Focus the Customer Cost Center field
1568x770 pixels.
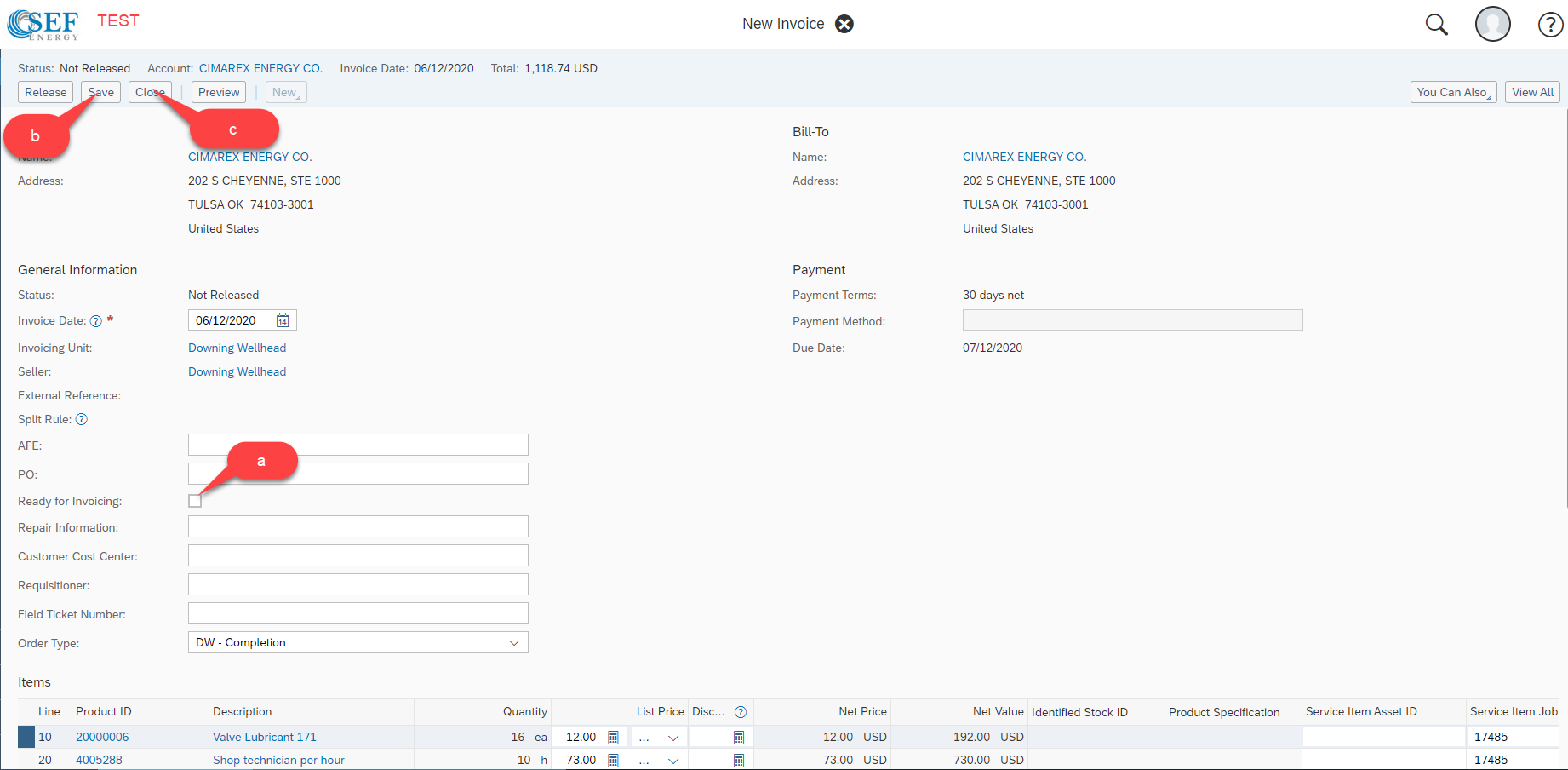click(358, 555)
